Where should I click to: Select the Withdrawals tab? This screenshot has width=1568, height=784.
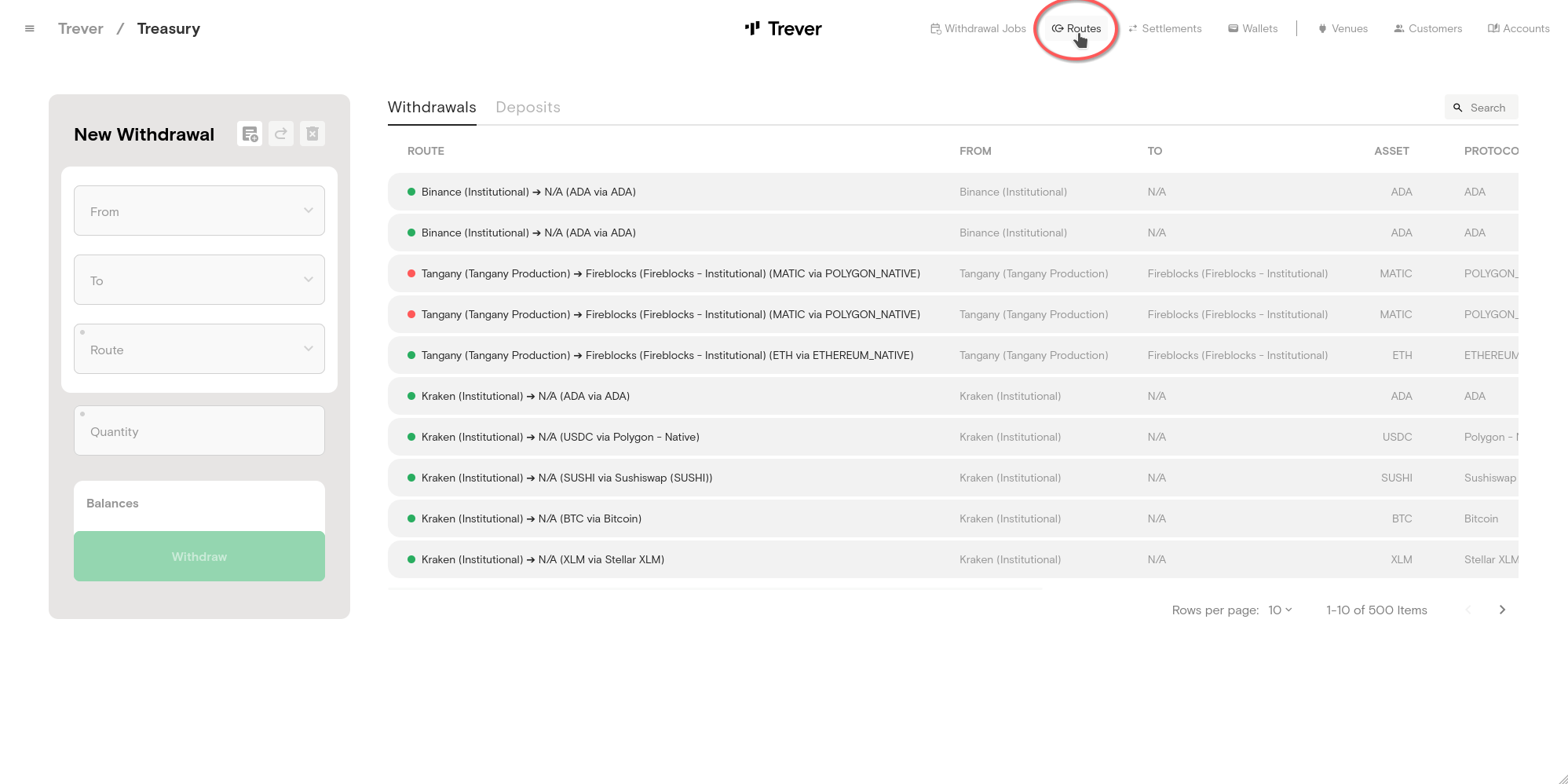point(432,108)
